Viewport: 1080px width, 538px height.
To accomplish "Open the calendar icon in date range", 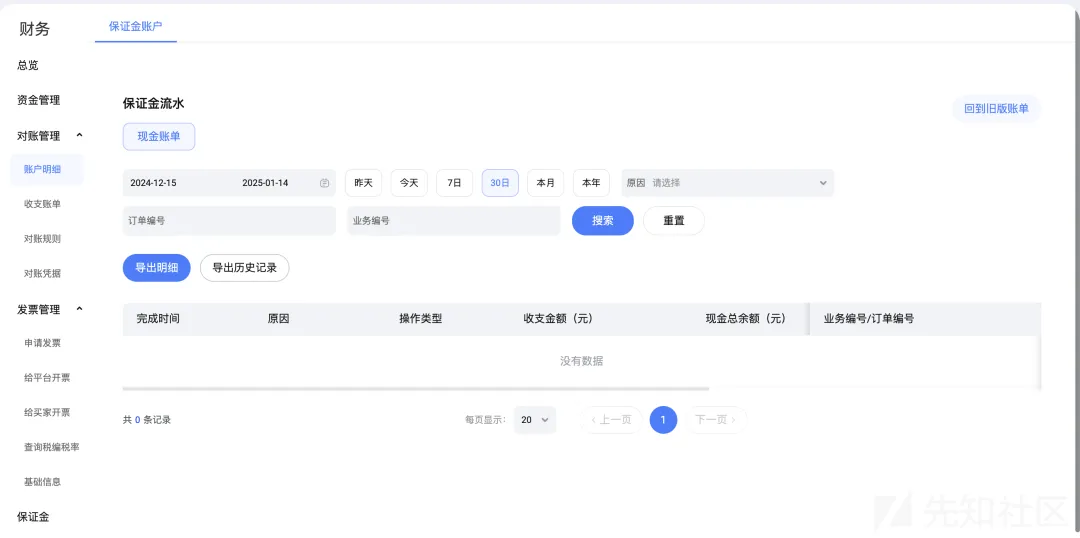I will [x=324, y=183].
